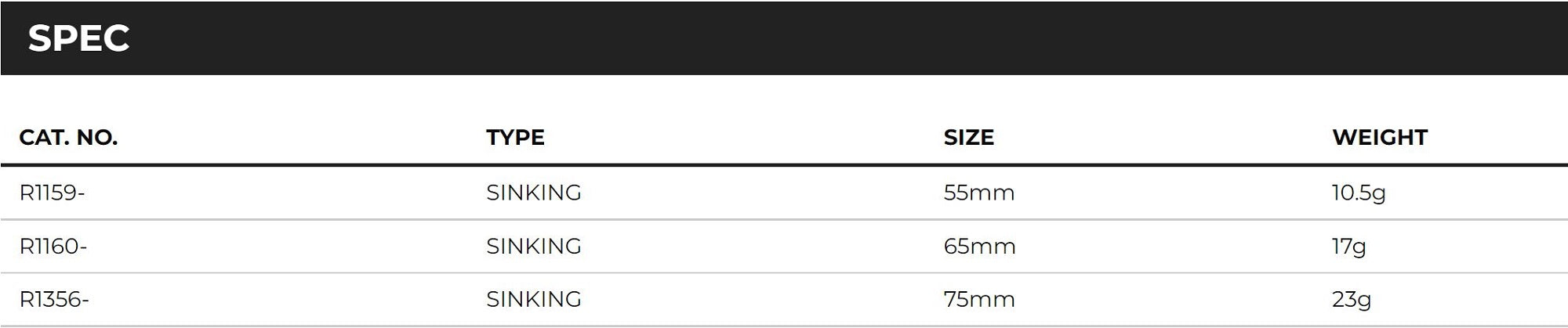Click the CAT. NO. column header
Image resolution: width=1568 pixels, height=328 pixels.
pos(68,138)
